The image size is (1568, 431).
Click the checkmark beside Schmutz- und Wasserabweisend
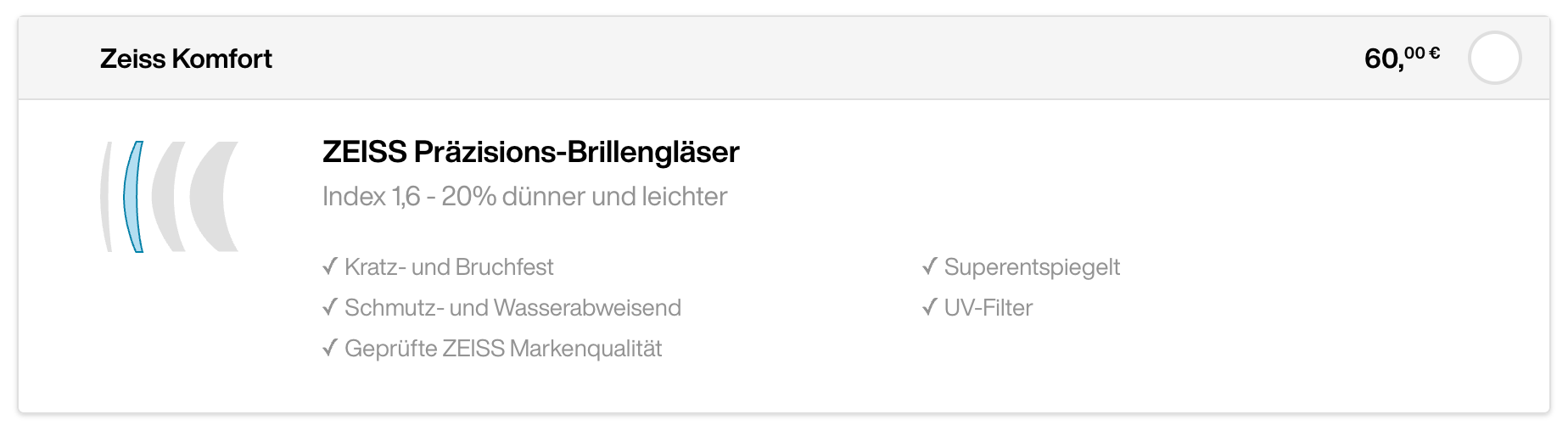pos(330,307)
